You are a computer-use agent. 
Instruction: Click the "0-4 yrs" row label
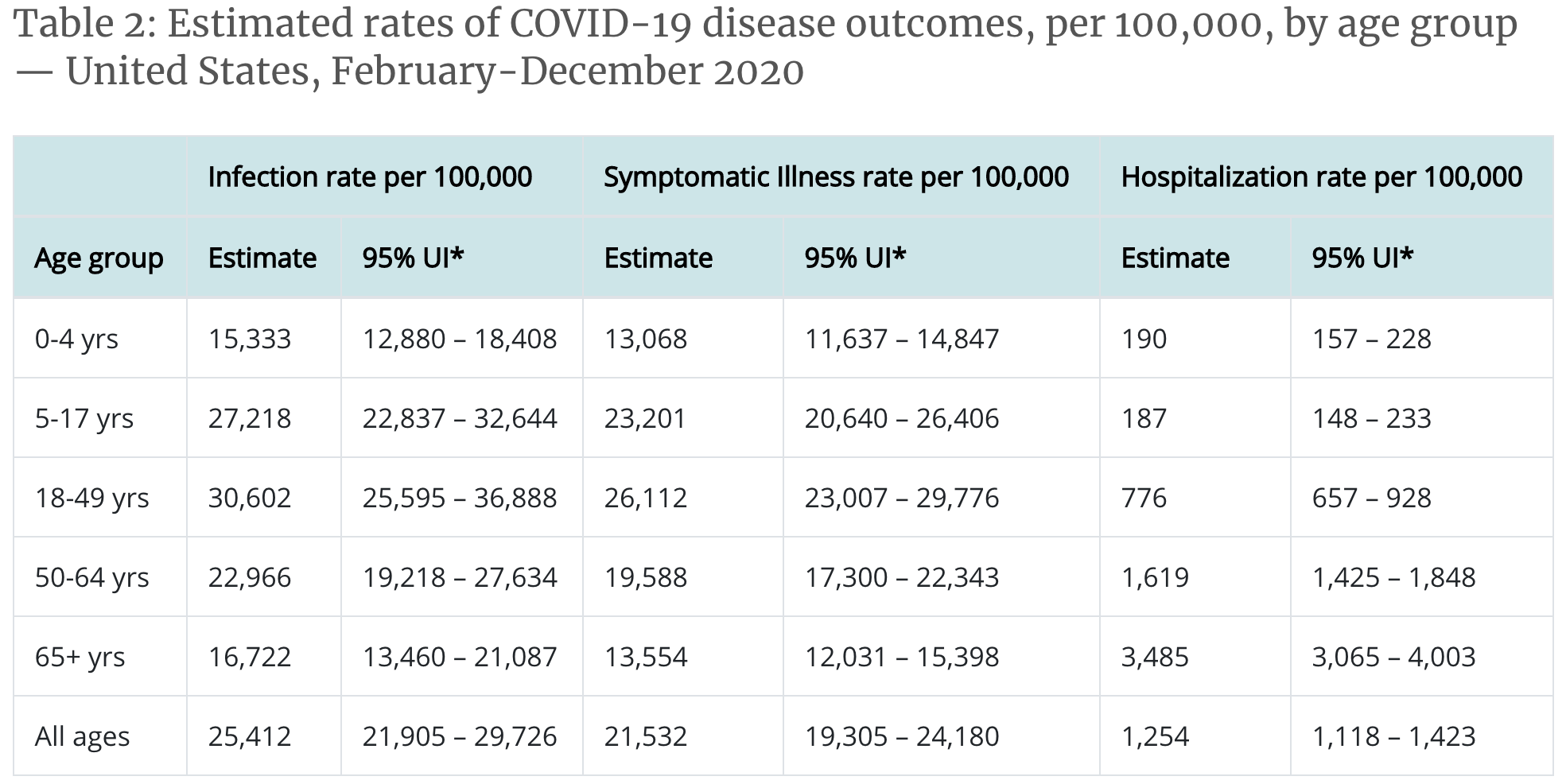[76, 339]
